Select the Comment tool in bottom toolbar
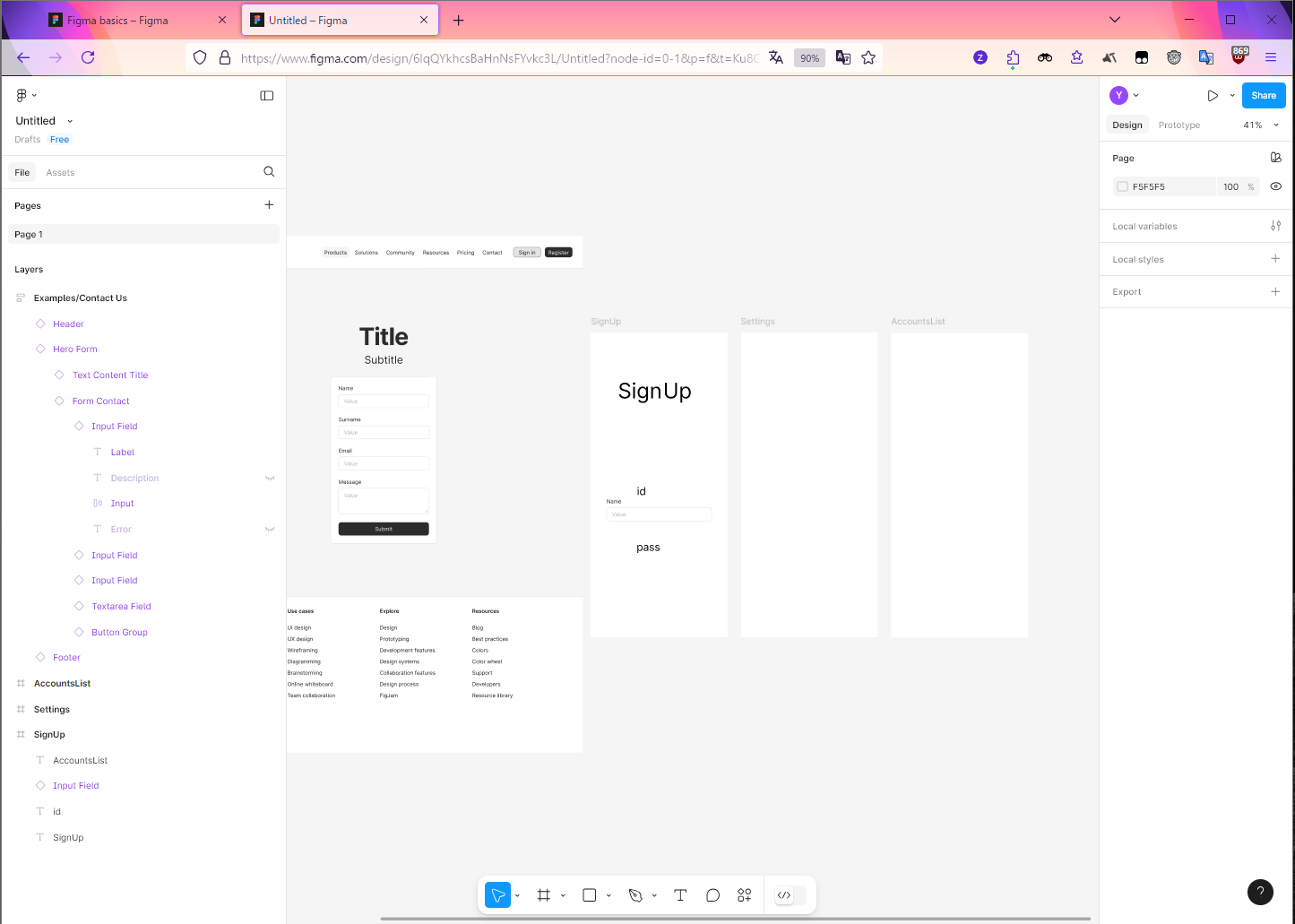The height and width of the screenshot is (924, 1295). 712,894
